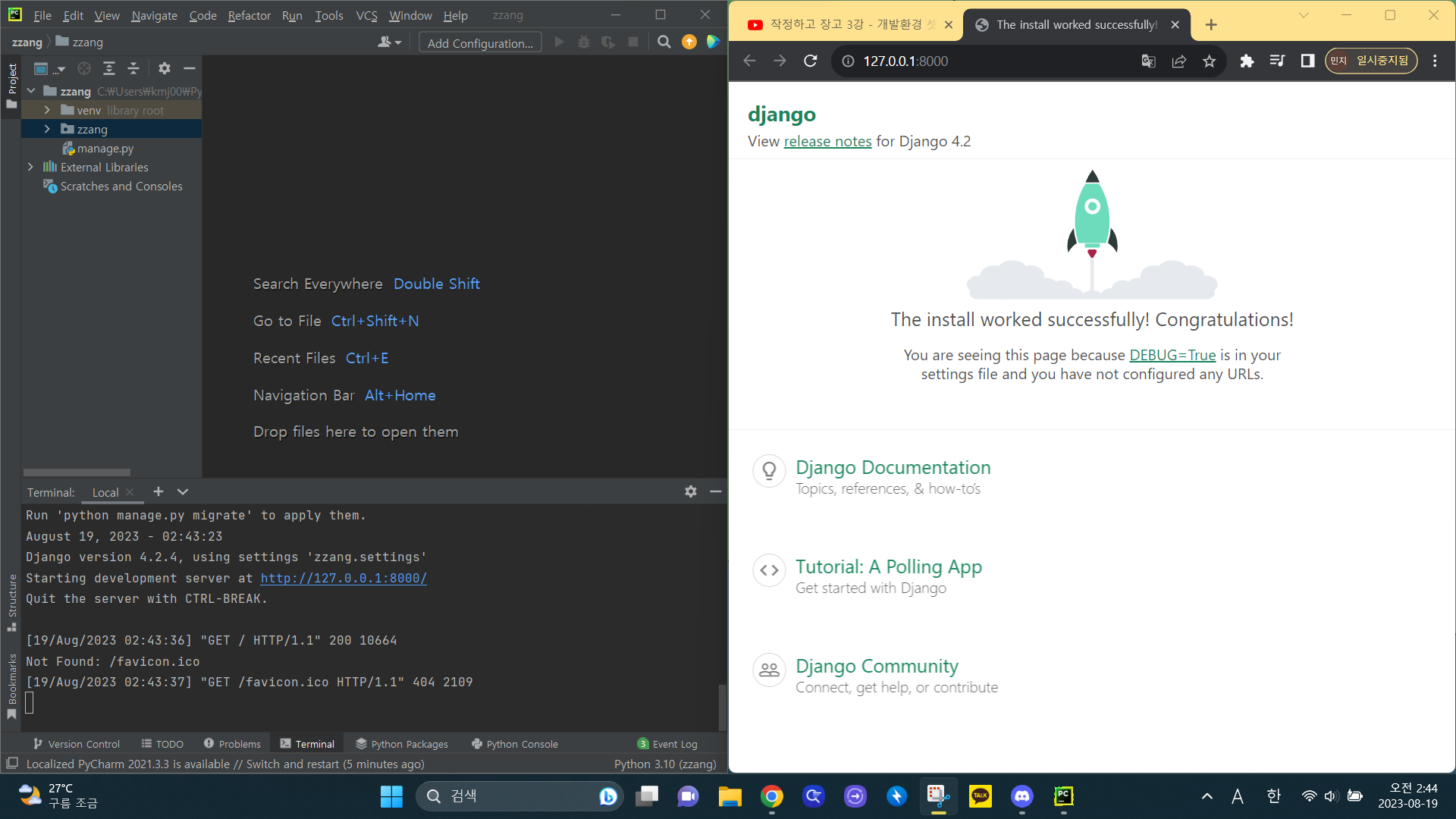Open Search Everywhere magnifier in PyCharm

[x=664, y=42]
